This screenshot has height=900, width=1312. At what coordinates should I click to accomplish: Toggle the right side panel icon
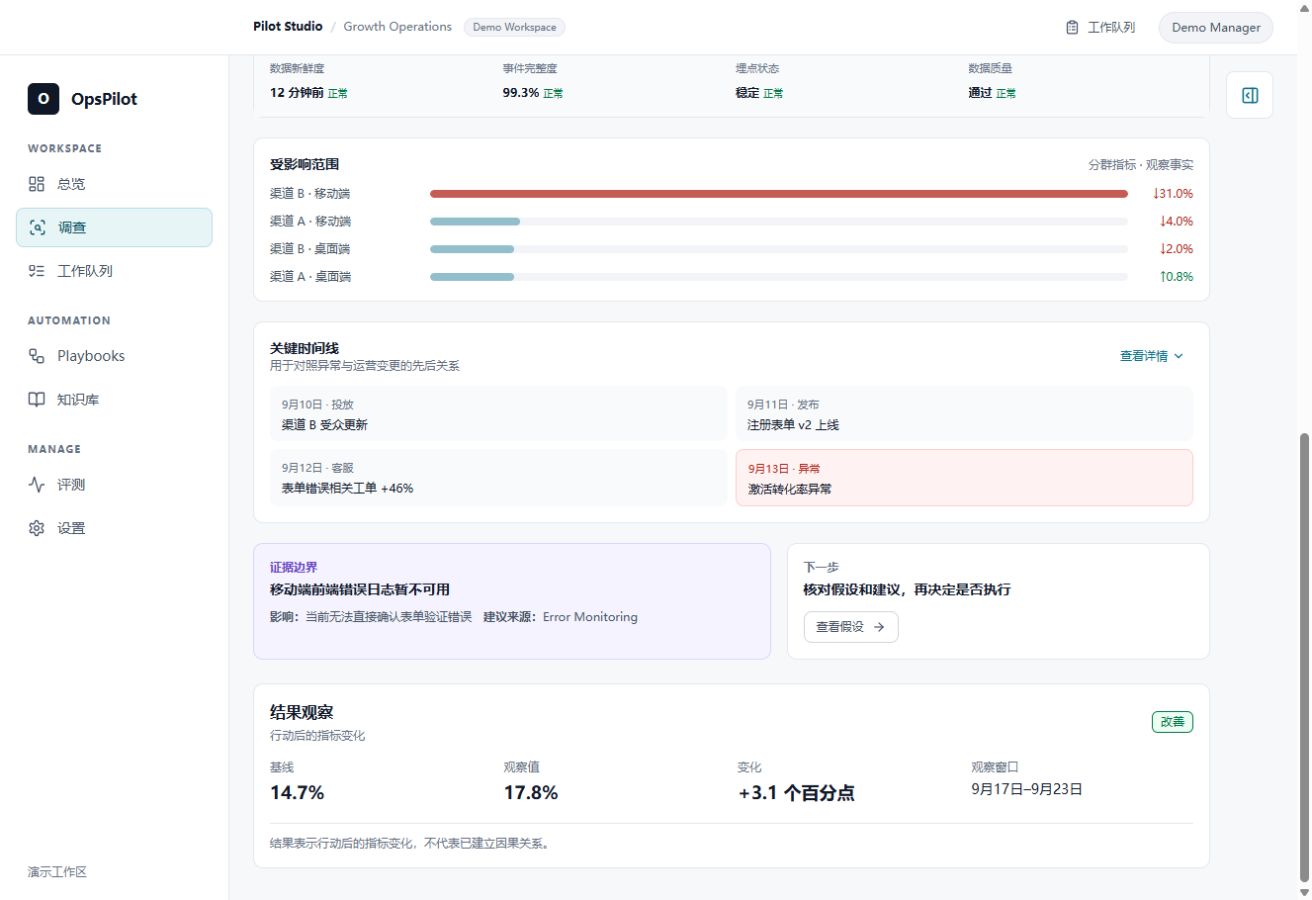point(1249,95)
